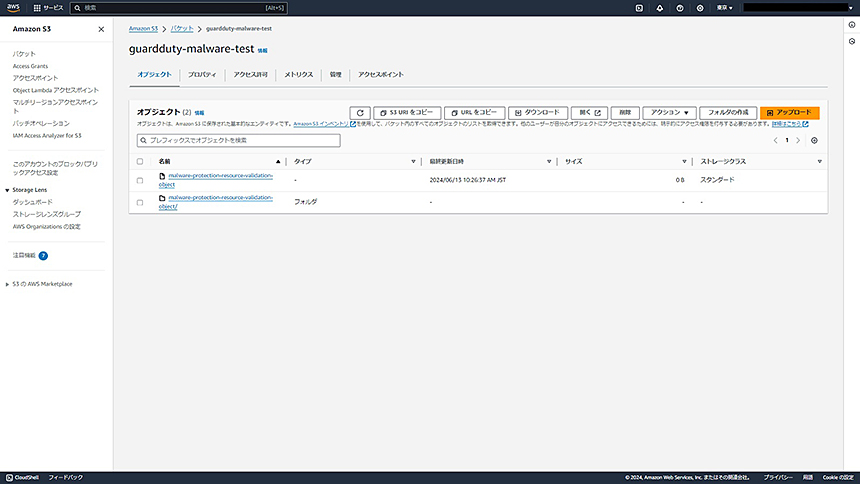860x484 pixels.
Task: Click Feedback in the bottom bar
Action: pos(66,477)
